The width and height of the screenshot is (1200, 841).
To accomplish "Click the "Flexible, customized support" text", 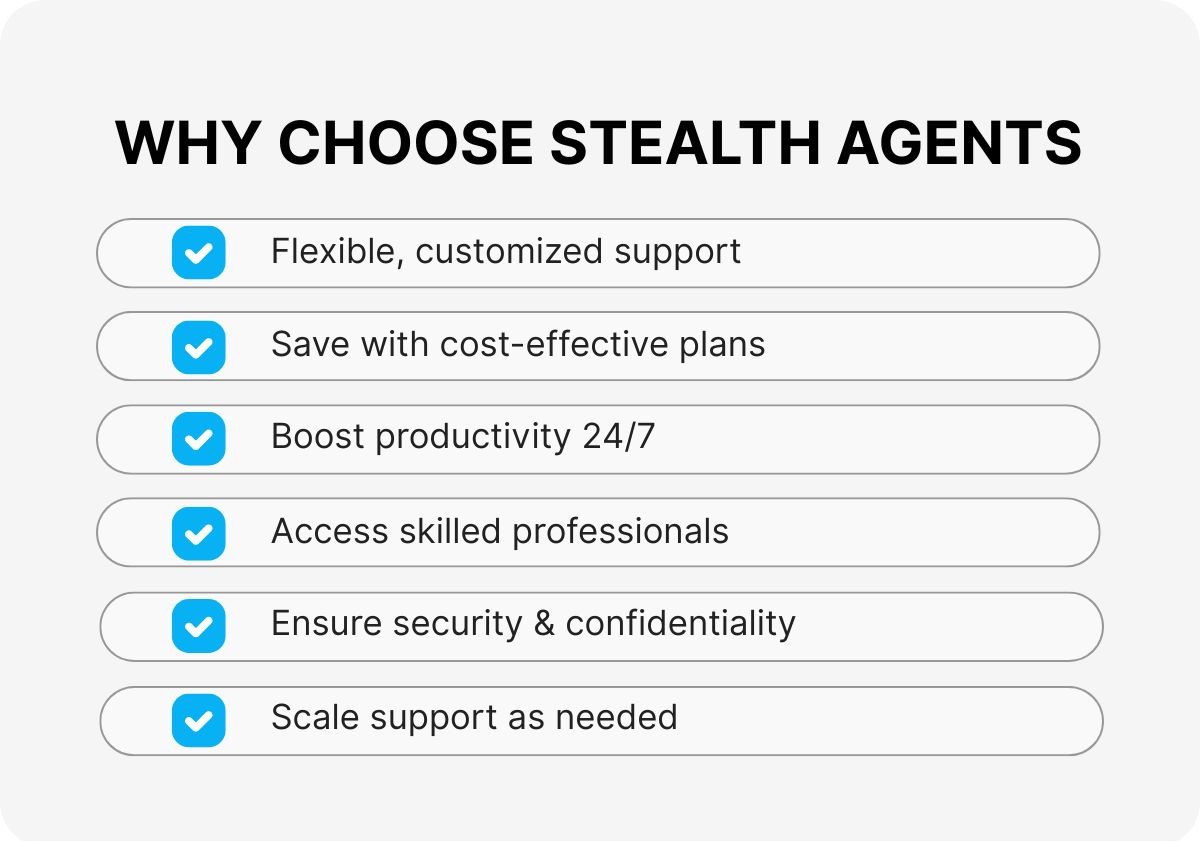I will [505, 251].
